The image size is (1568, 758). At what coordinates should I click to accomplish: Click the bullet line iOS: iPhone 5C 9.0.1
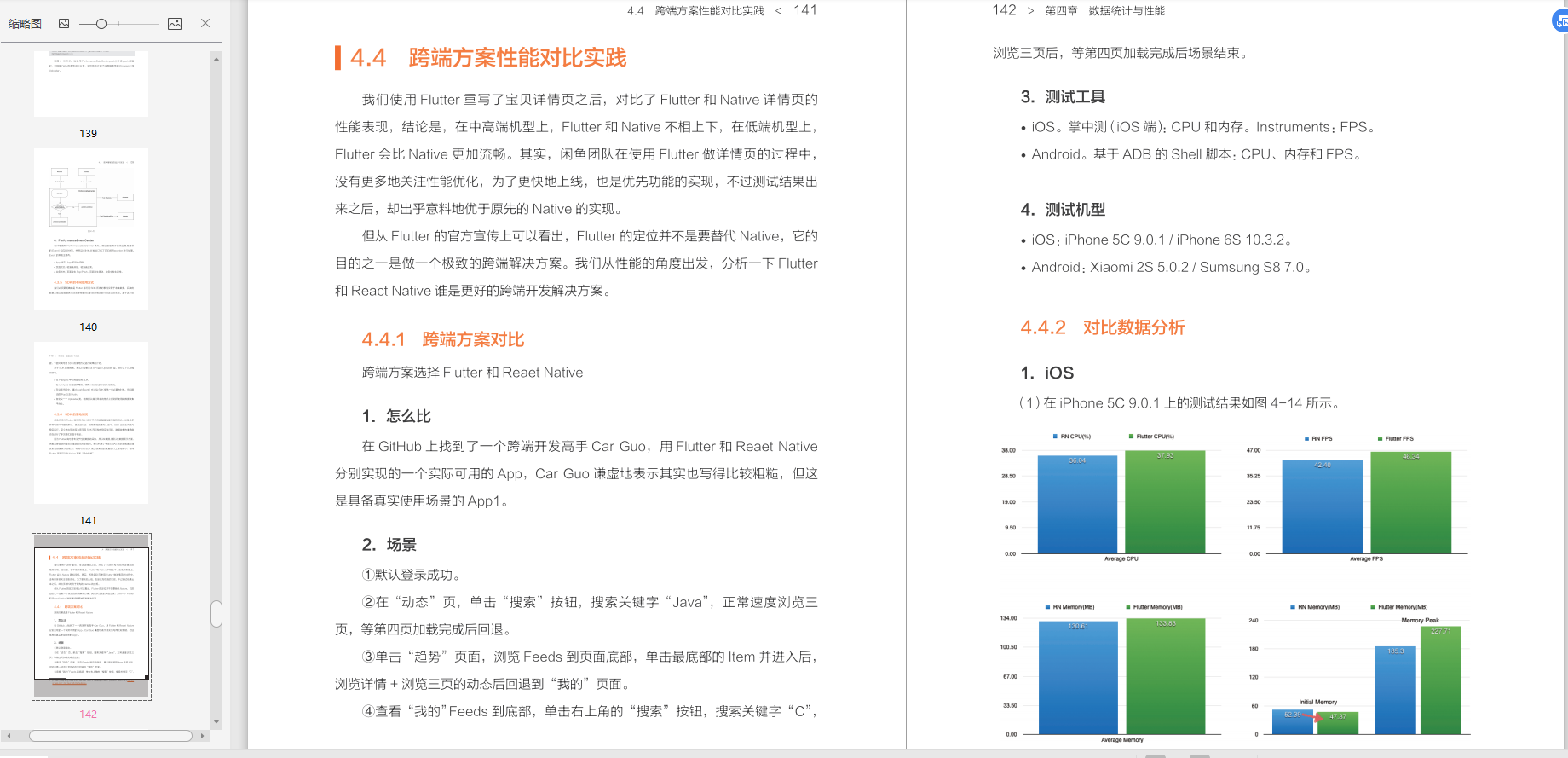1156,240
